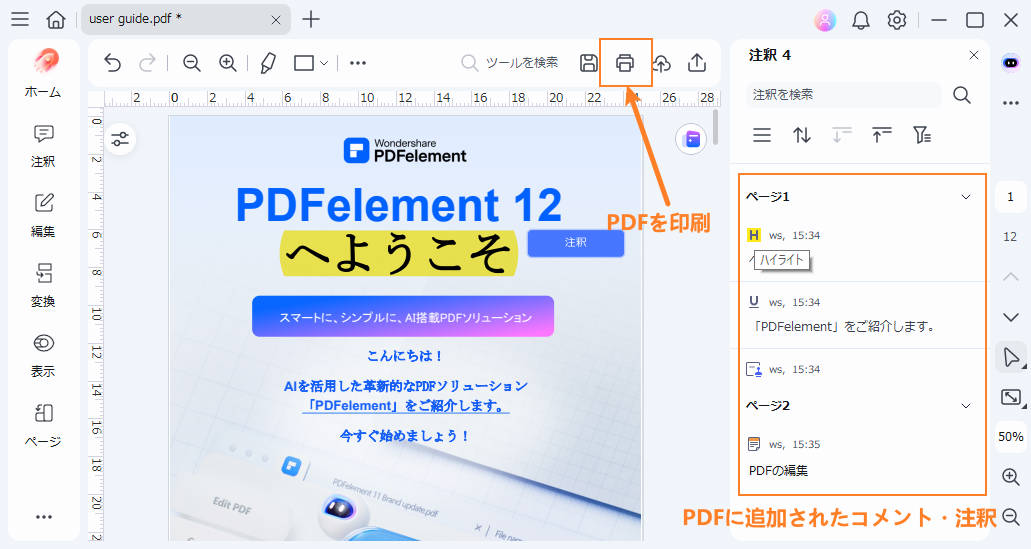Click the current page number 1 field
Screen dimensions: 1031x549
[x=1011, y=197]
